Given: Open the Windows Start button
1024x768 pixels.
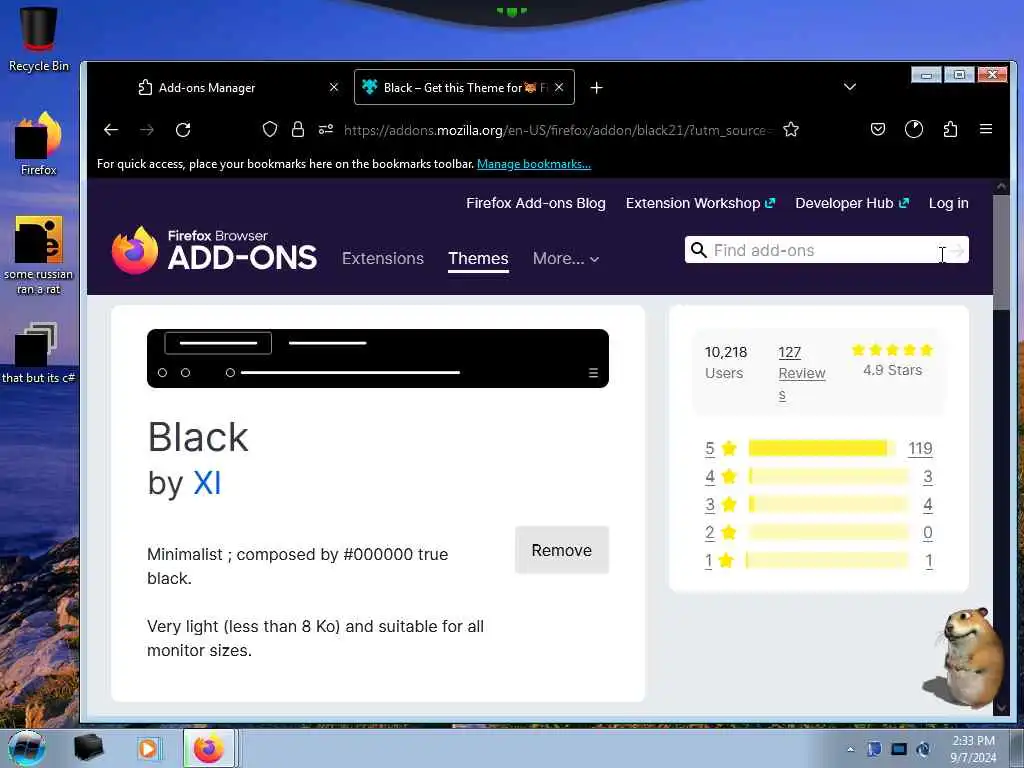Looking at the screenshot, I should (x=27, y=748).
